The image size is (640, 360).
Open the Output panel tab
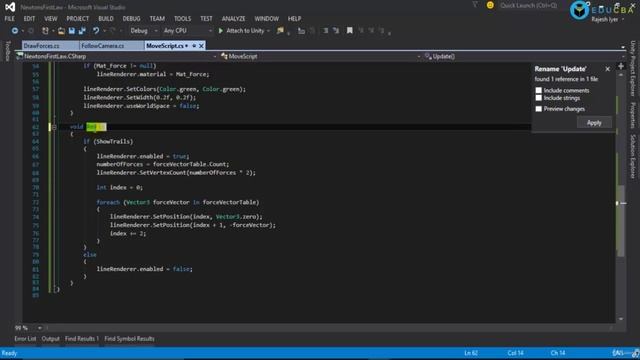tap(51, 339)
